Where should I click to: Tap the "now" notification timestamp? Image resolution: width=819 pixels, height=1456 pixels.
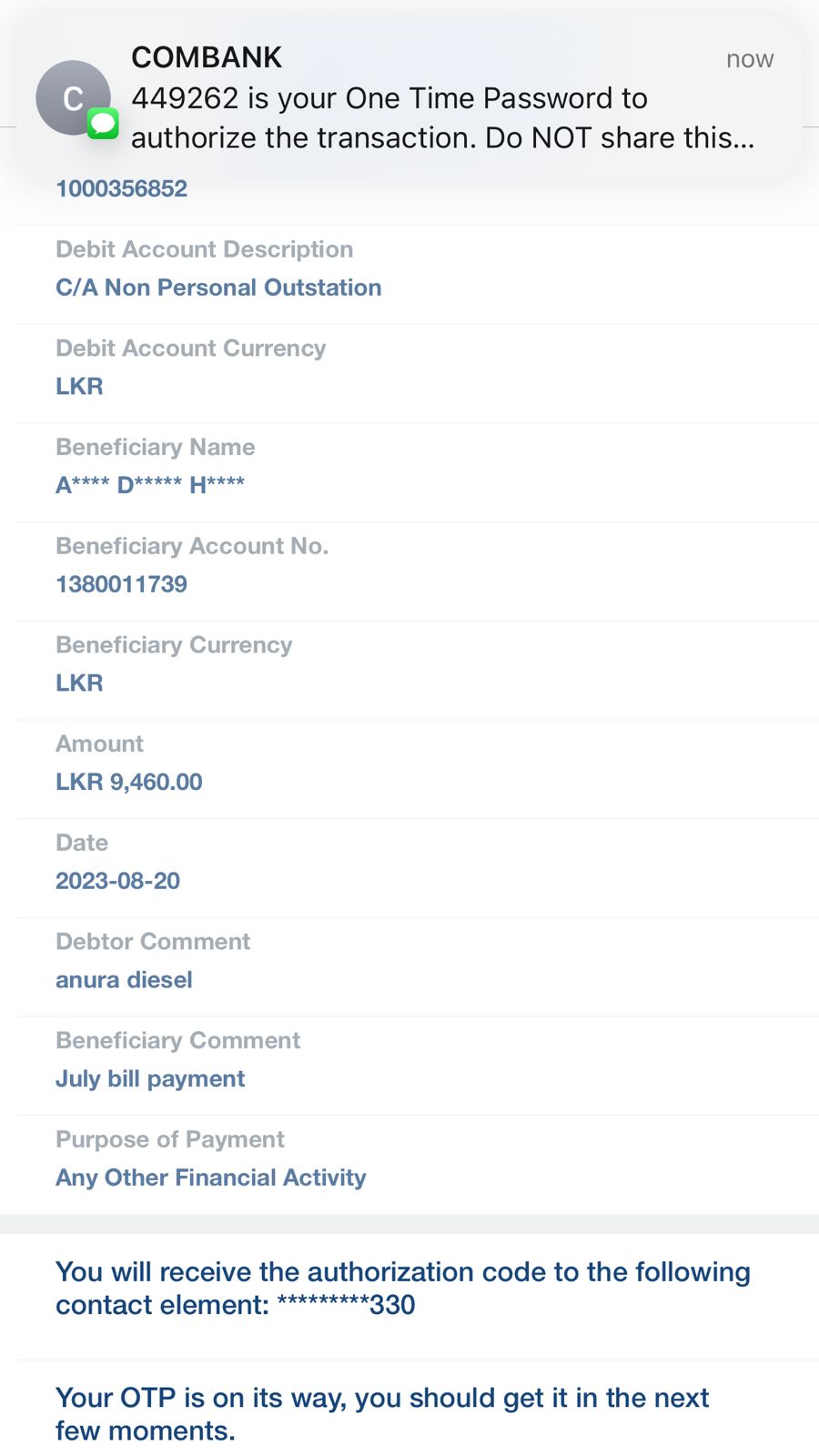[x=749, y=59]
